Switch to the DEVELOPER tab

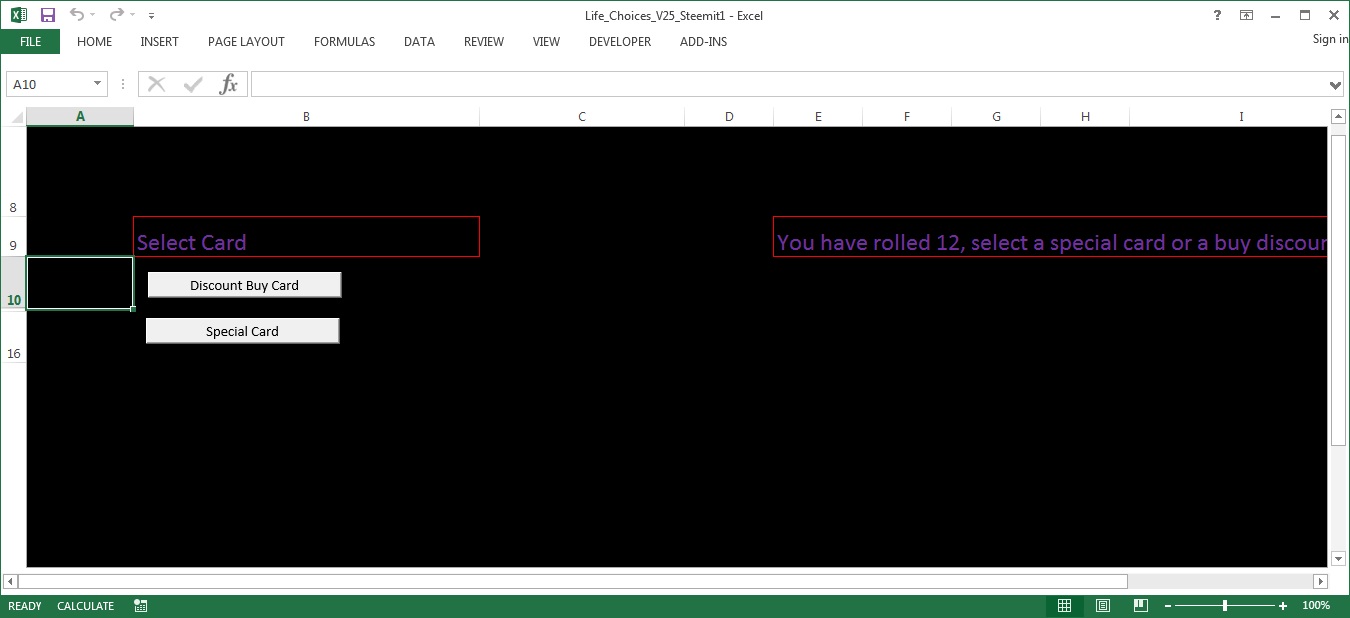pos(620,42)
